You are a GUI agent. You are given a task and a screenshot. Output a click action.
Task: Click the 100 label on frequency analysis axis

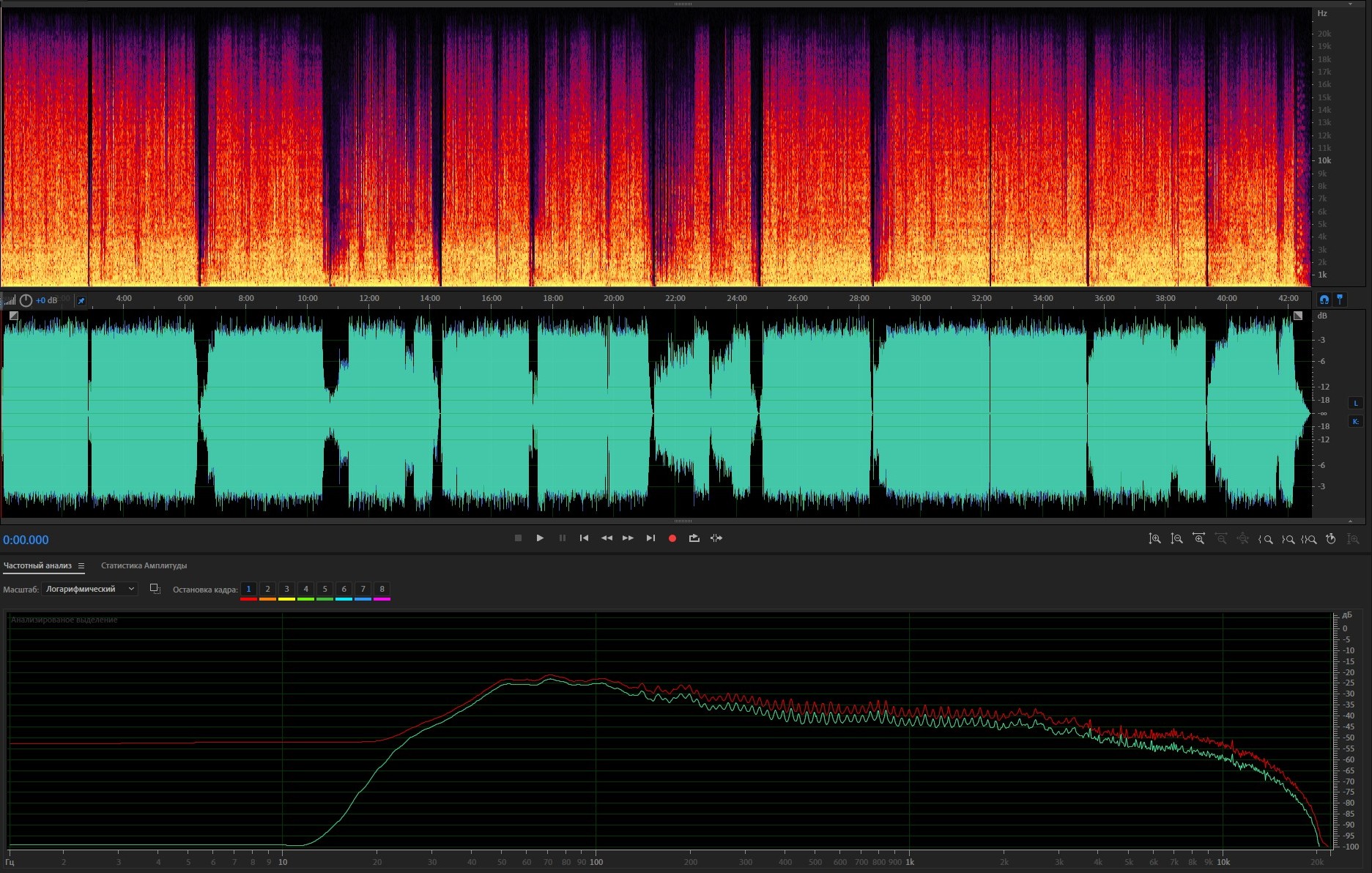pyautogui.click(x=596, y=862)
